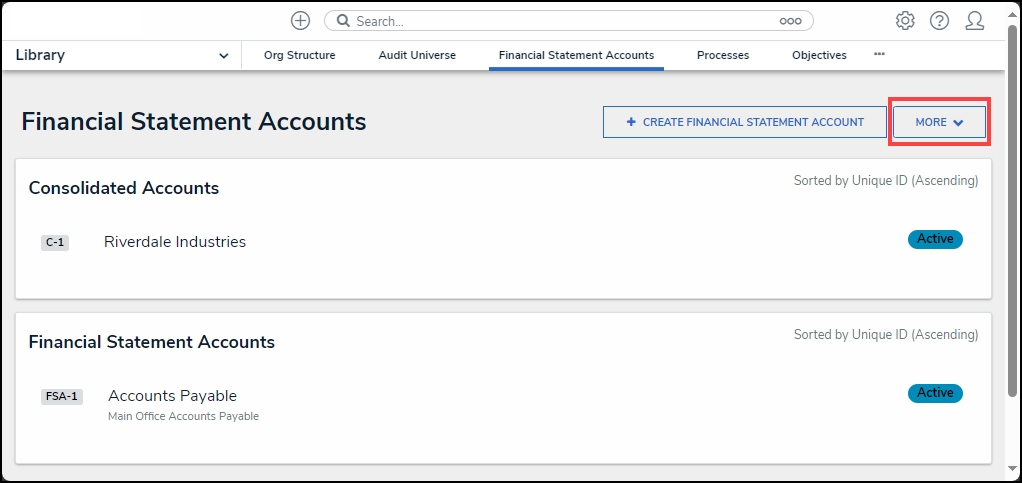Switch to the Audit Universe tab
This screenshot has height=483, width=1022.
click(x=417, y=56)
